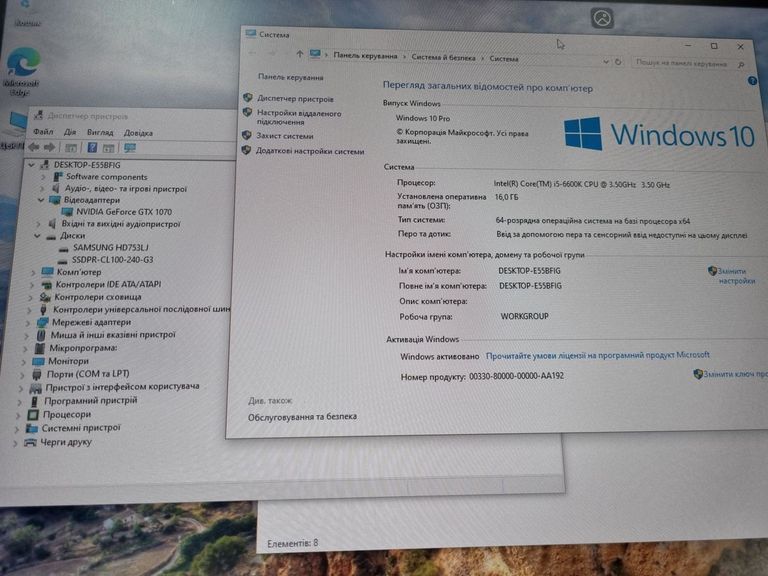Click the Back arrow in Device Manager toolbar

(x=33, y=147)
